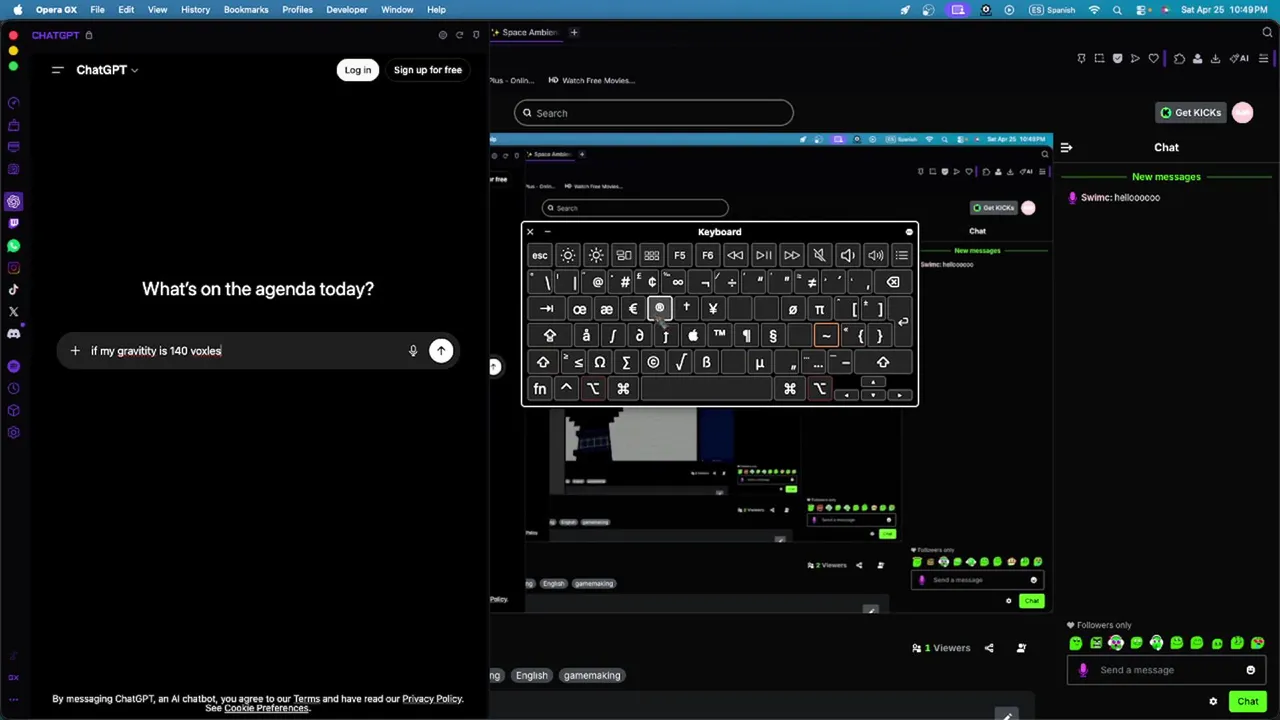1280x720 pixels.
Task: Open the Keyboard viewer options menu
Action: coord(908,232)
